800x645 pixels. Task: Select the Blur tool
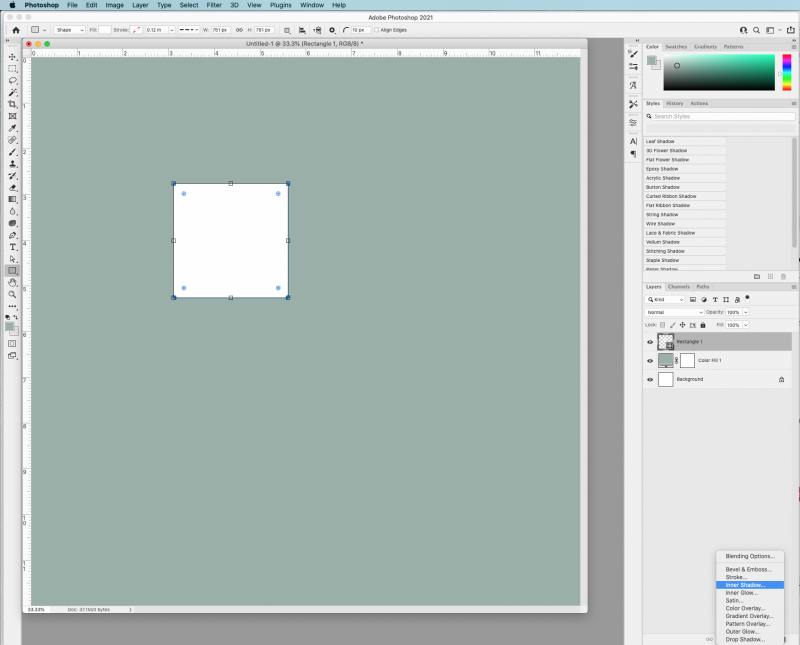click(x=12, y=211)
